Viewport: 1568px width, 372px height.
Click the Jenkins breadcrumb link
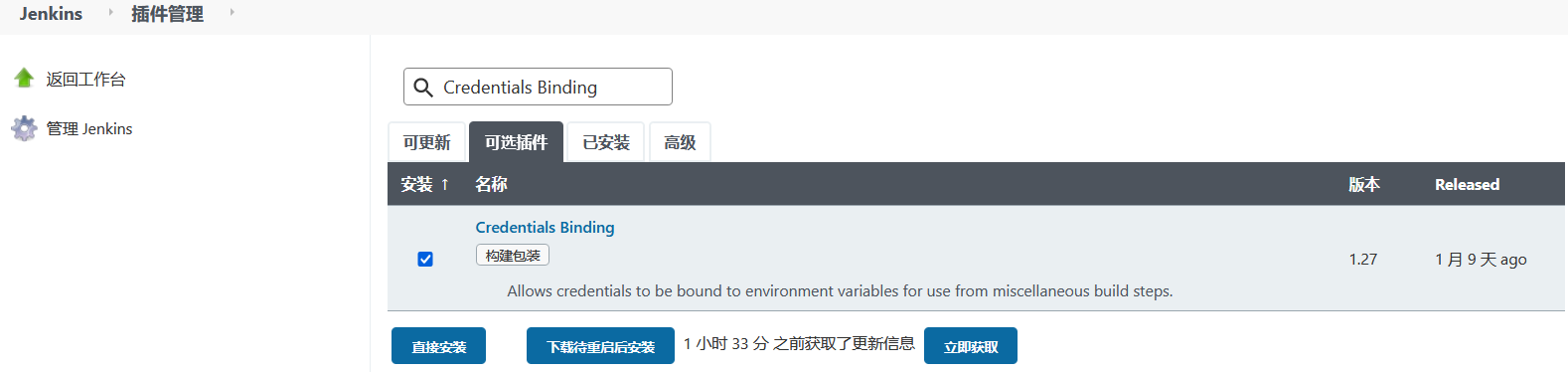(x=51, y=13)
